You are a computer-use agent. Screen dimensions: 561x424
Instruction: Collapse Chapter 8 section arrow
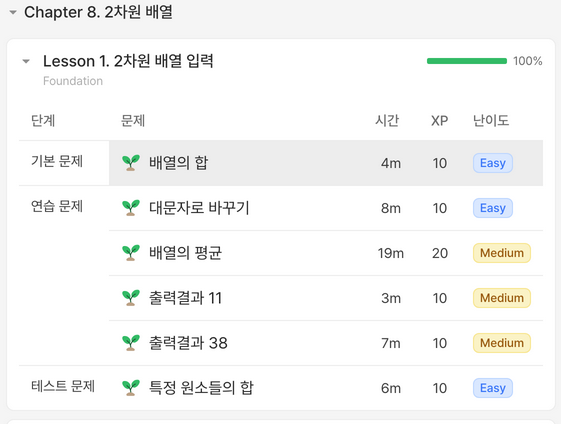tap(13, 13)
